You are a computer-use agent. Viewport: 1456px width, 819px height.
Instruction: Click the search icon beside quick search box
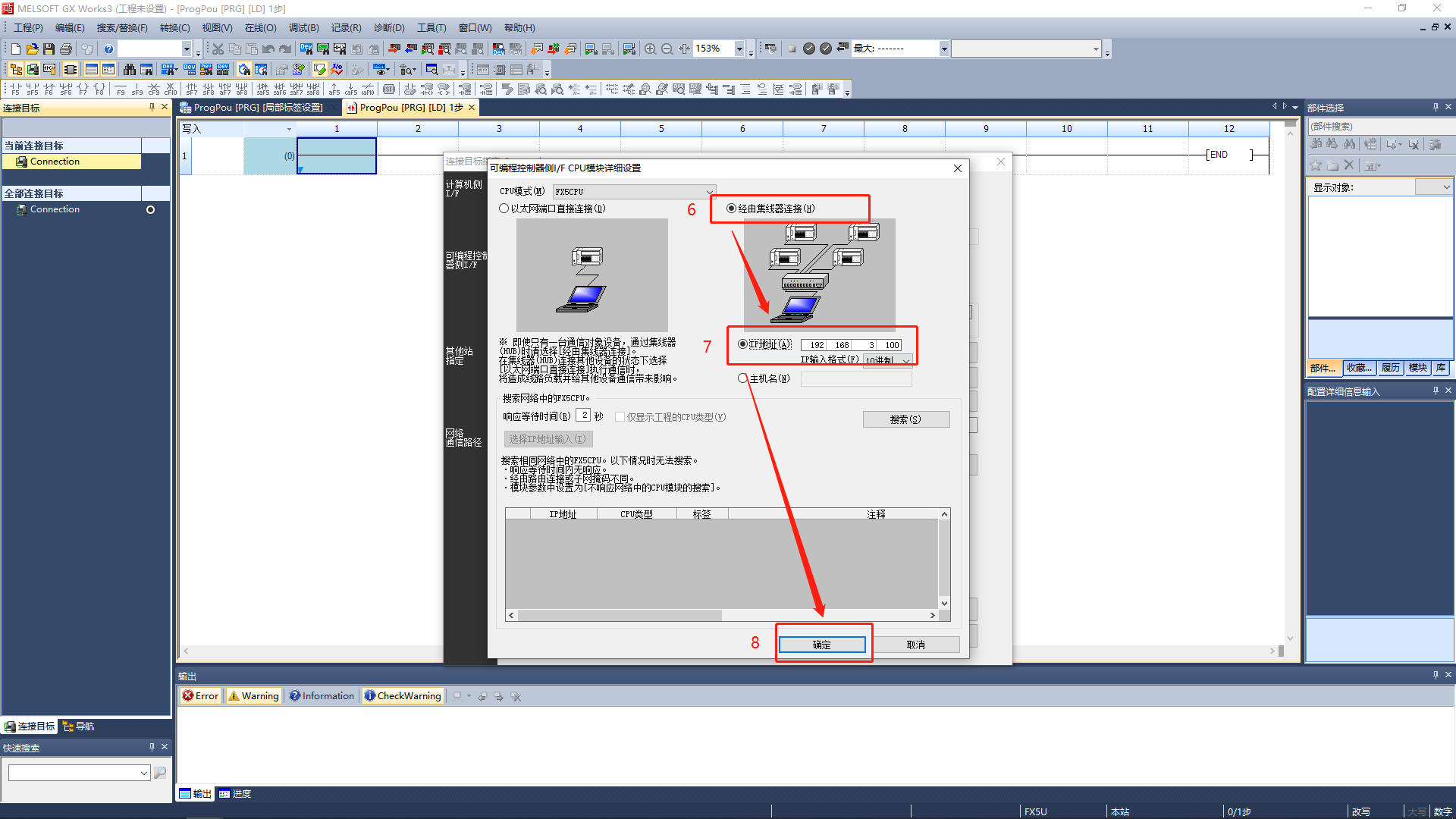click(x=160, y=773)
